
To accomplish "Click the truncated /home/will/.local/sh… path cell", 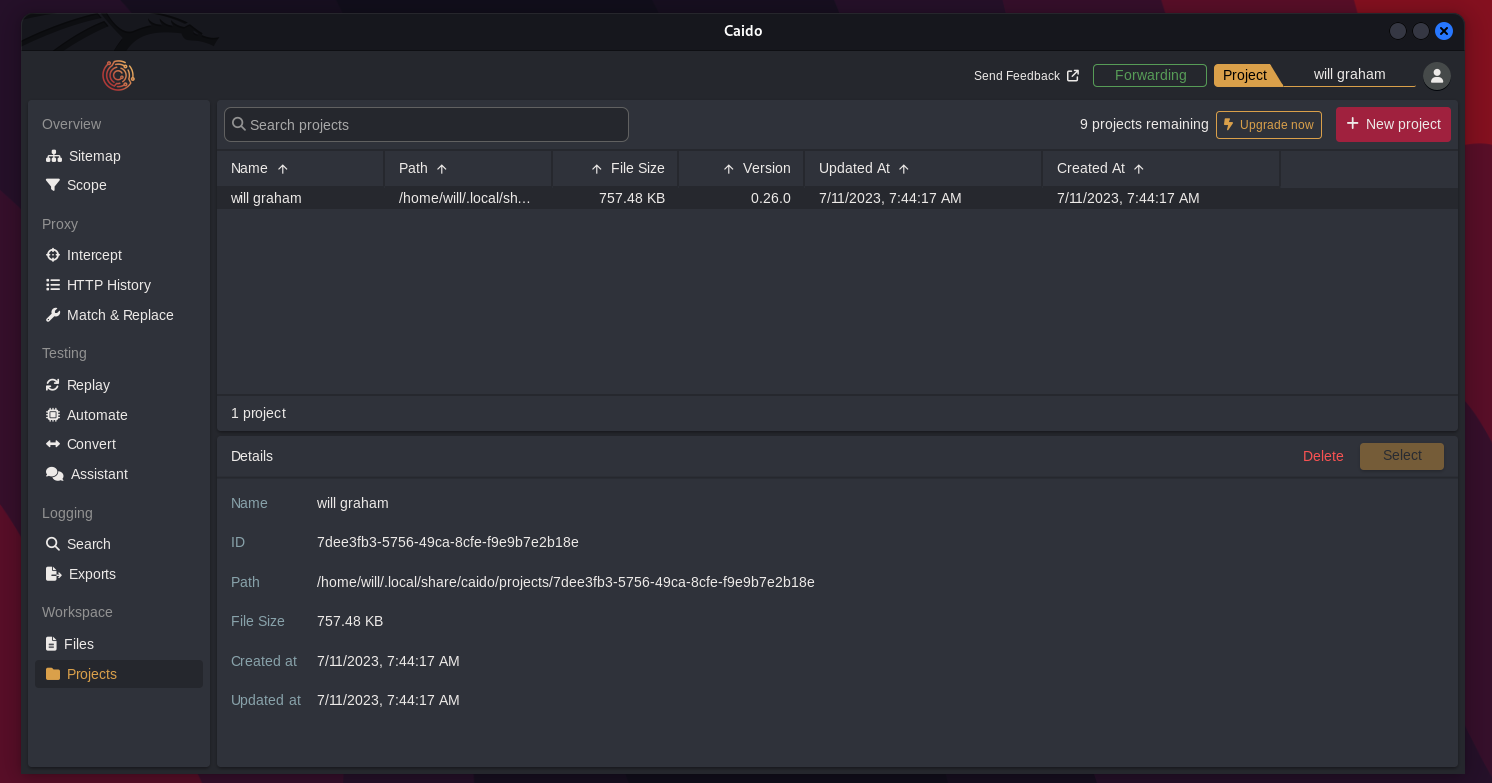I will click(465, 198).
